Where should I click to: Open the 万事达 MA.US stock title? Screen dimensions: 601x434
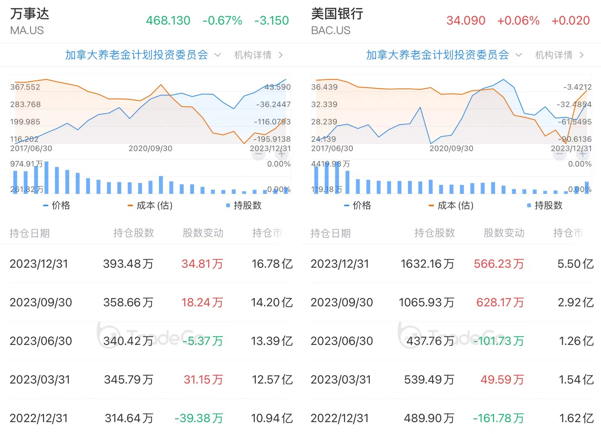click(30, 21)
